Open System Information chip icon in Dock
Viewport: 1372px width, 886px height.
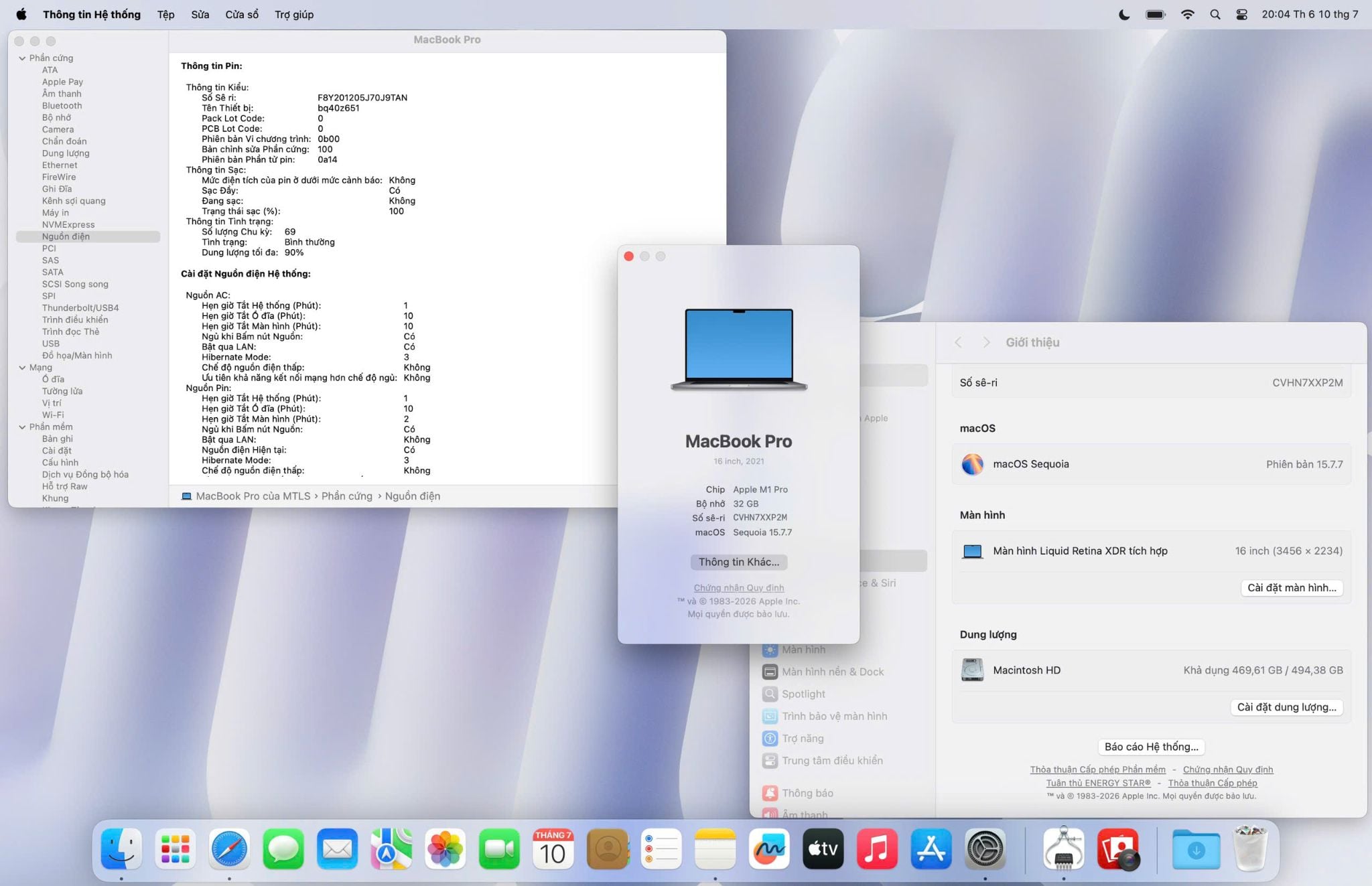click(x=1064, y=848)
